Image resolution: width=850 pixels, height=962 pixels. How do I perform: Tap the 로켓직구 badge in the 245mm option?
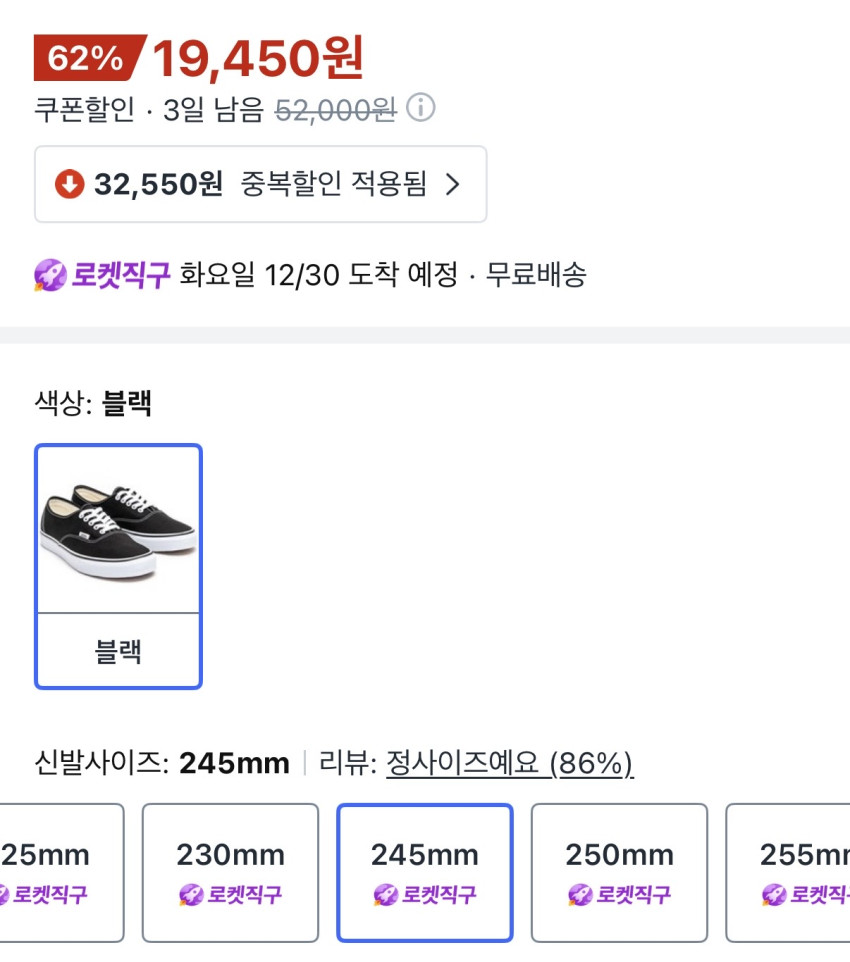(425, 894)
